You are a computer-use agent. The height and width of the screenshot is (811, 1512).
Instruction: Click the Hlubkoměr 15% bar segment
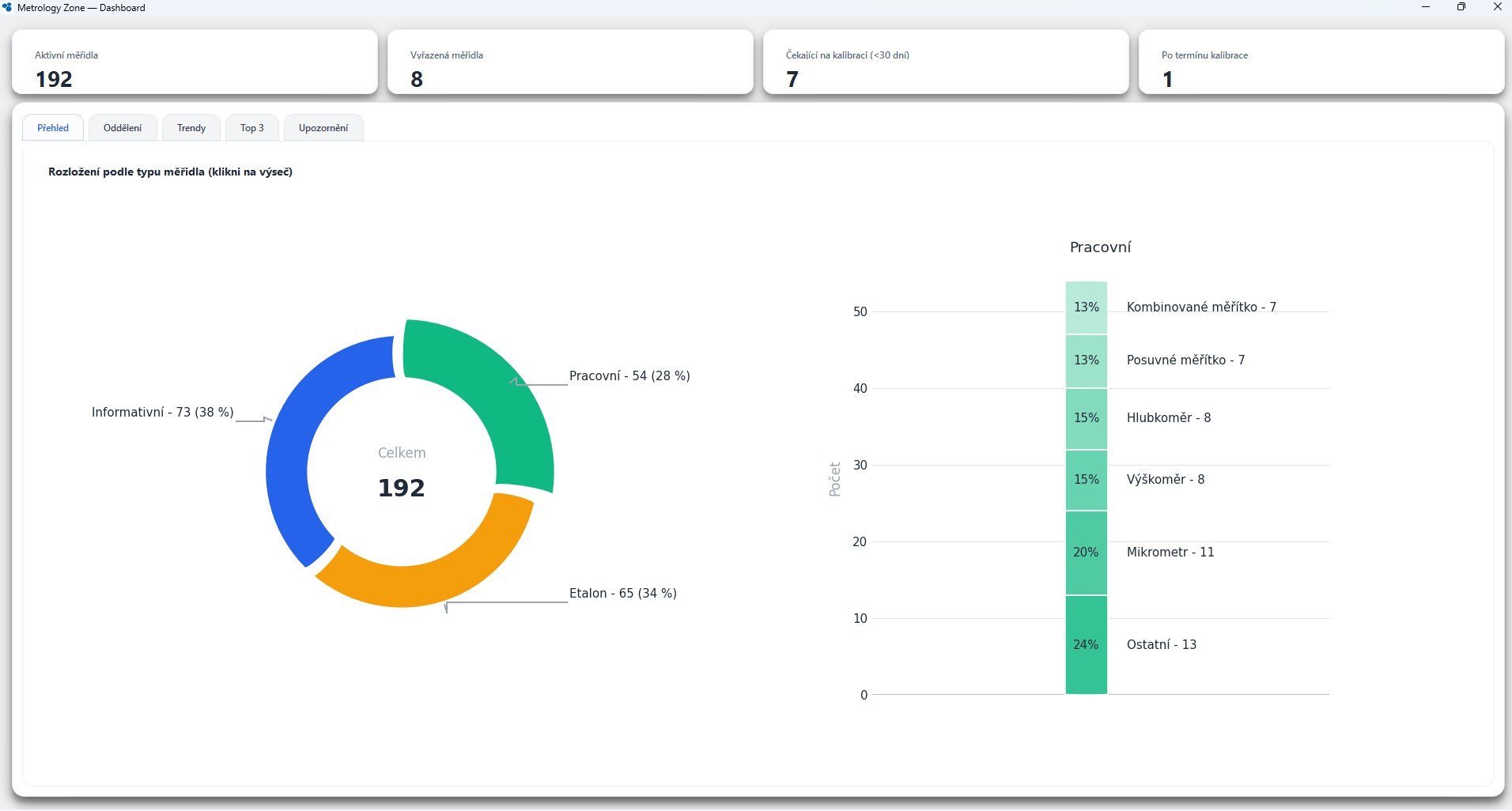(1086, 418)
